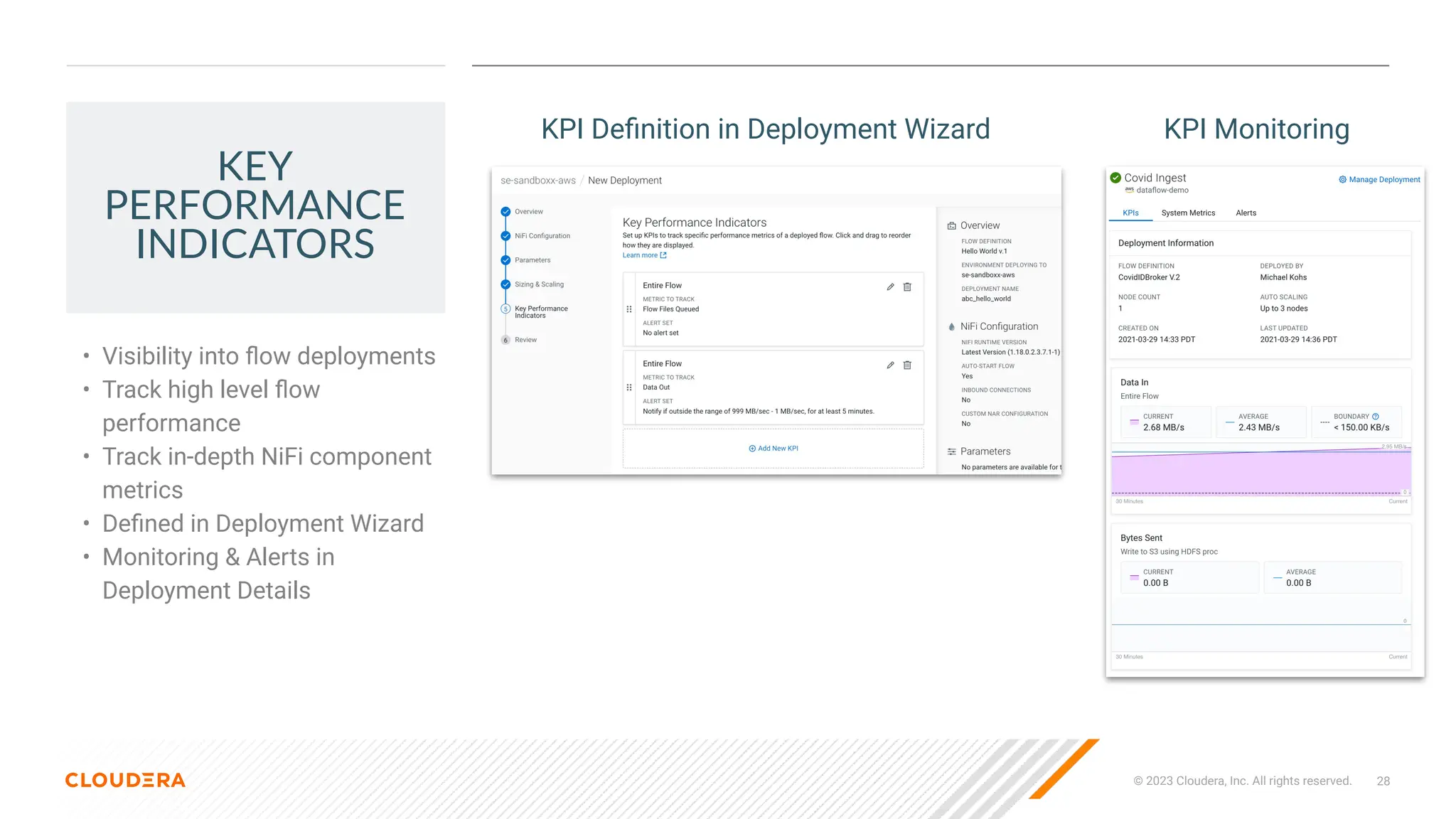The image size is (1456, 819).
Task: Edit the Flow Files Queued KPI
Action: coord(890,287)
